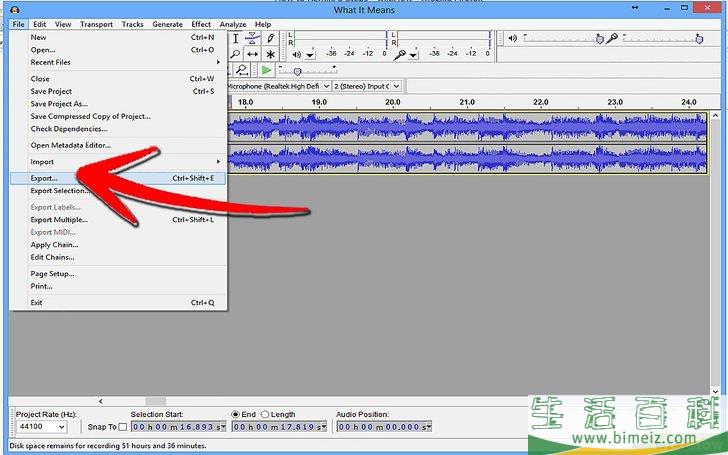Open the Tracks menu
728x455 pixels.
132,24
